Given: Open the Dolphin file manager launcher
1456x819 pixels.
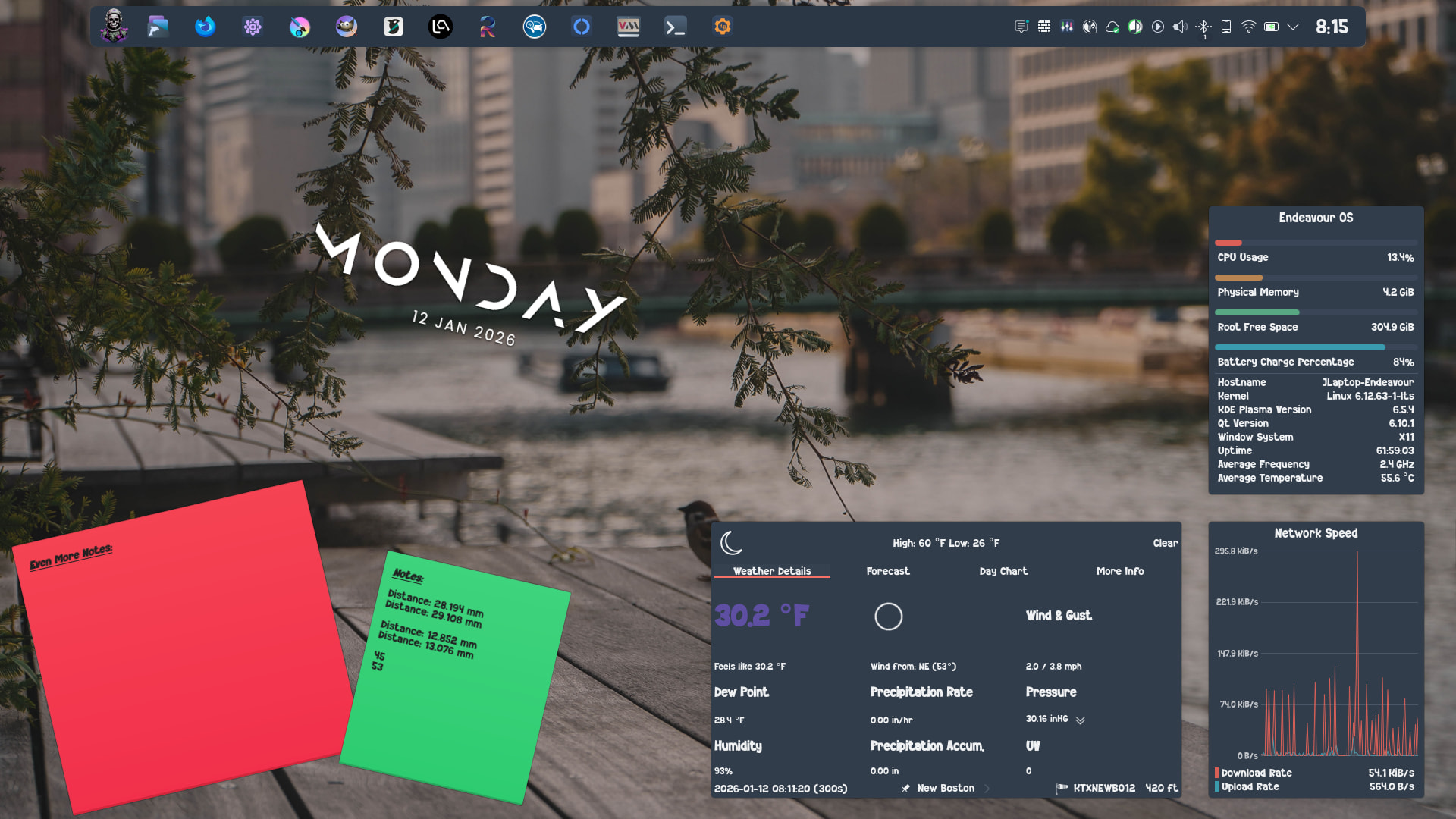Looking at the screenshot, I should [x=158, y=27].
